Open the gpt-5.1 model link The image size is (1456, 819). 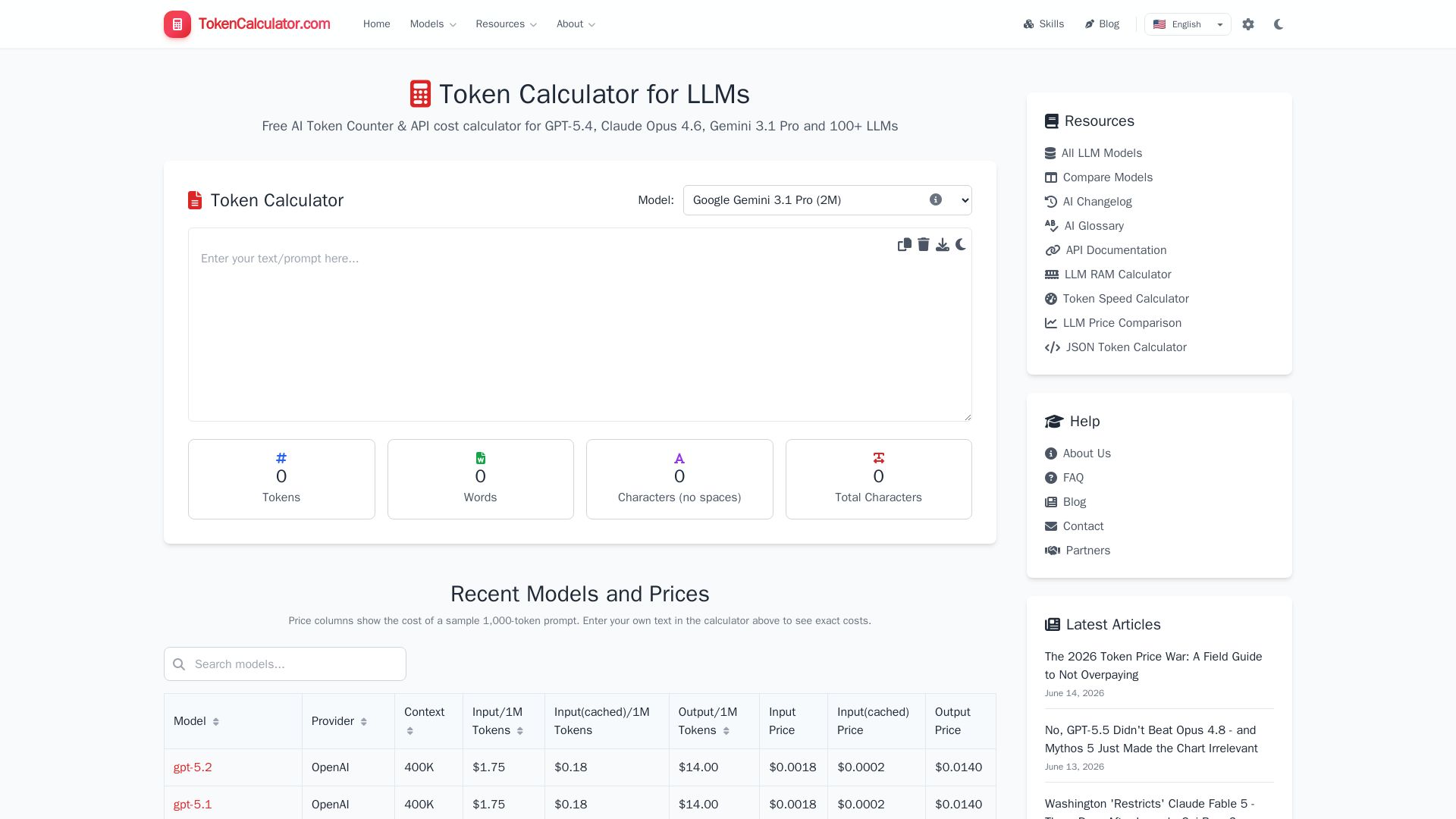point(193,805)
